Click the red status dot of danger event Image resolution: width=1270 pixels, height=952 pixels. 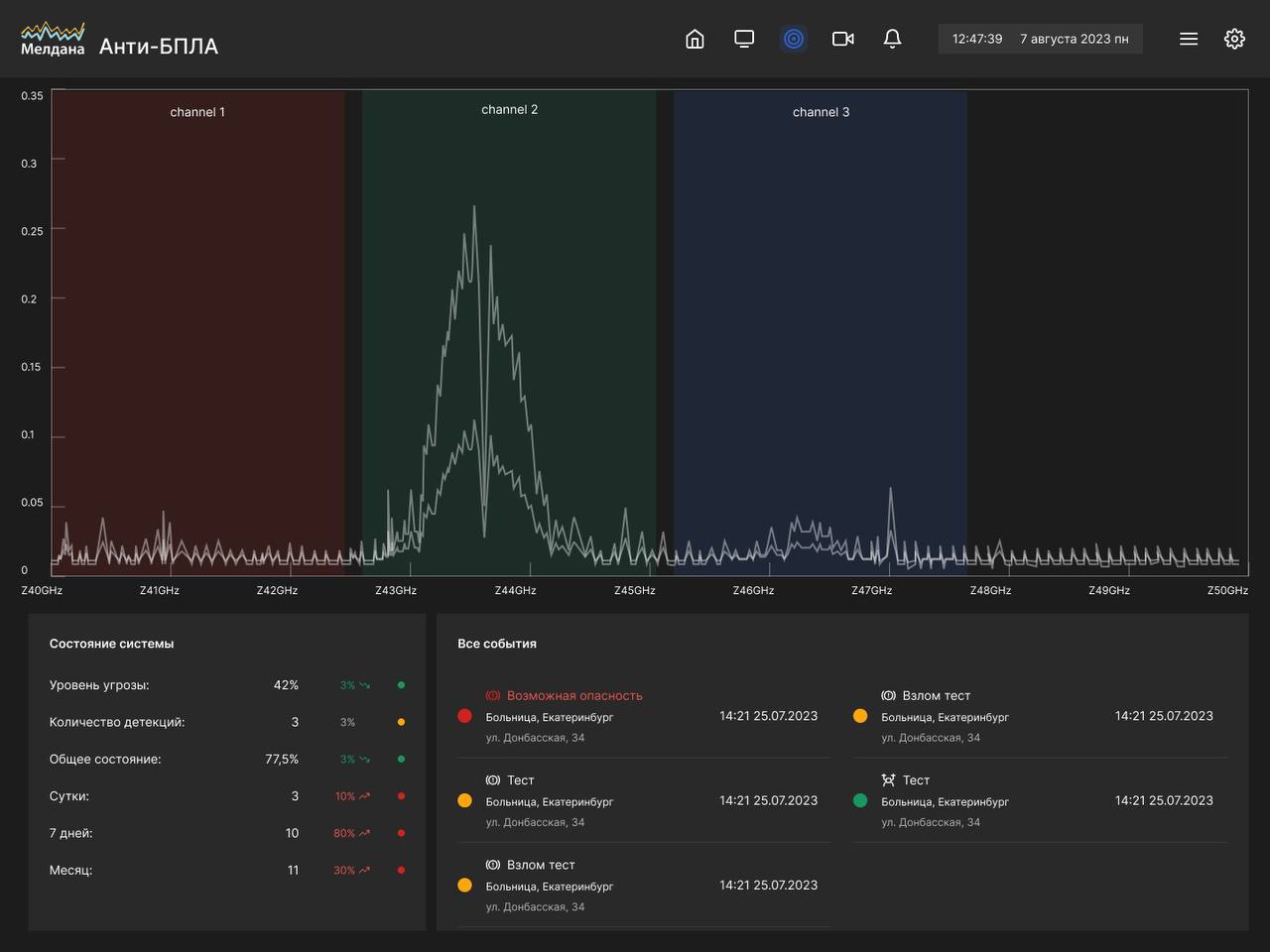point(464,716)
